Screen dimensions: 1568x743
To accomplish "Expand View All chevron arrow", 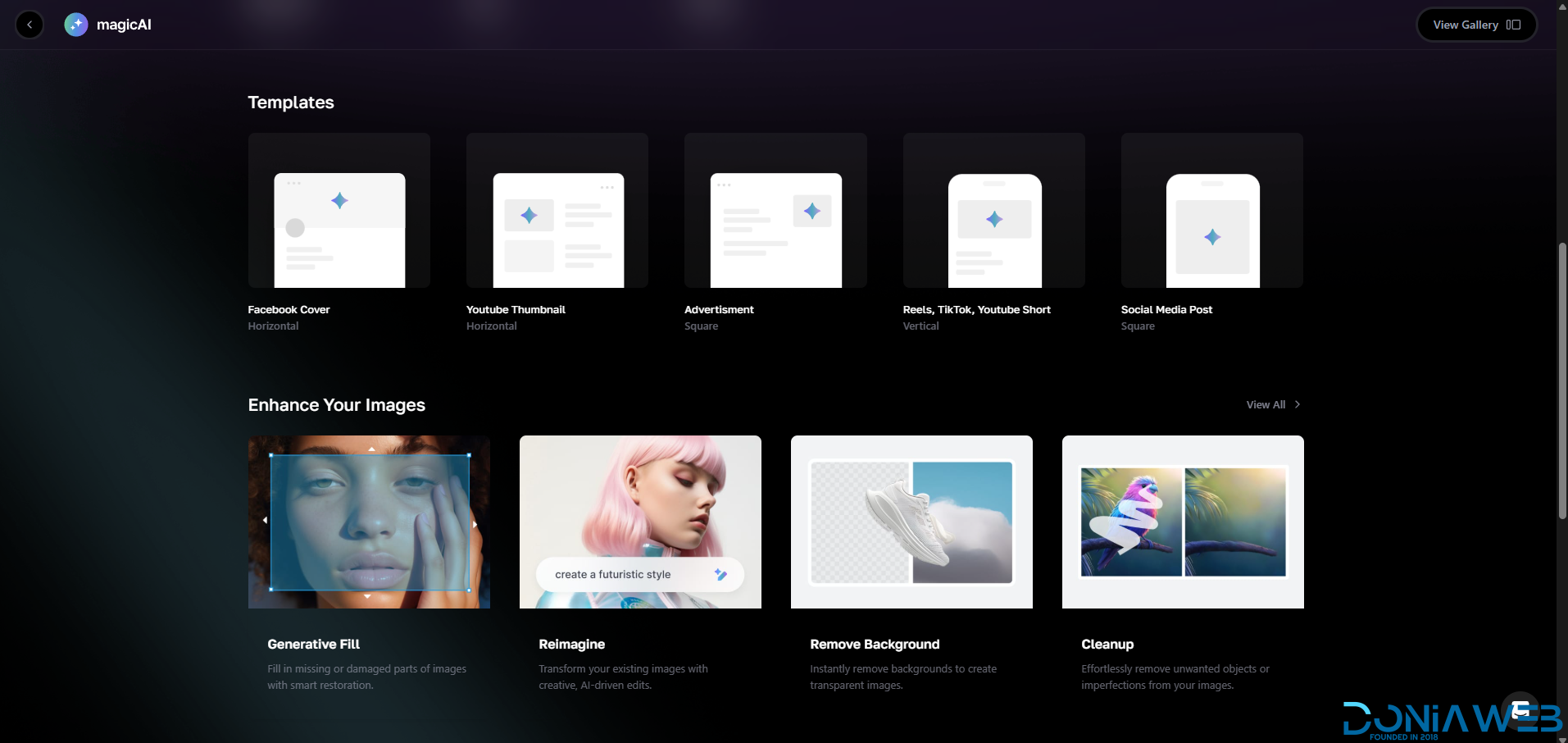I will [x=1298, y=405].
